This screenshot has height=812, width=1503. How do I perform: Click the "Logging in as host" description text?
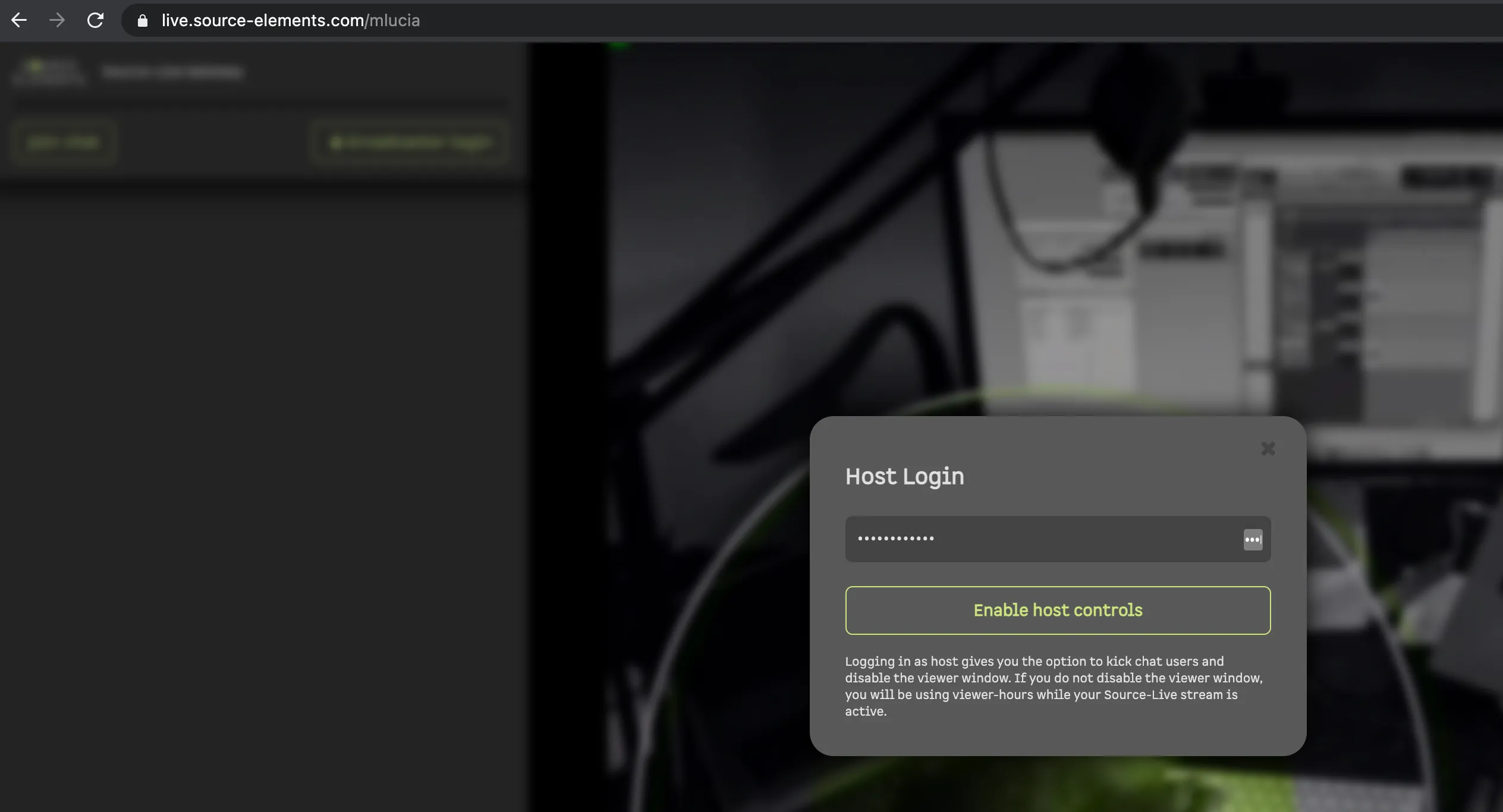[1054, 686]
